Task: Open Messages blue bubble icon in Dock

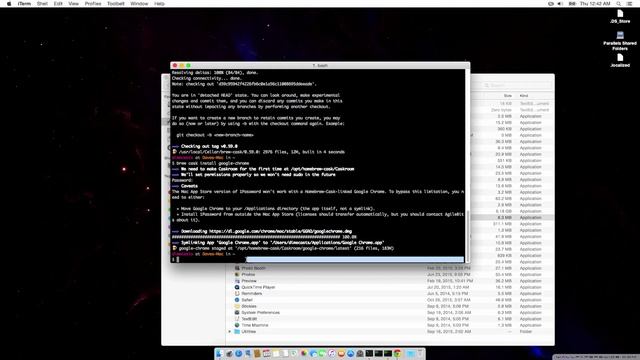Action: tap(313, 353)
